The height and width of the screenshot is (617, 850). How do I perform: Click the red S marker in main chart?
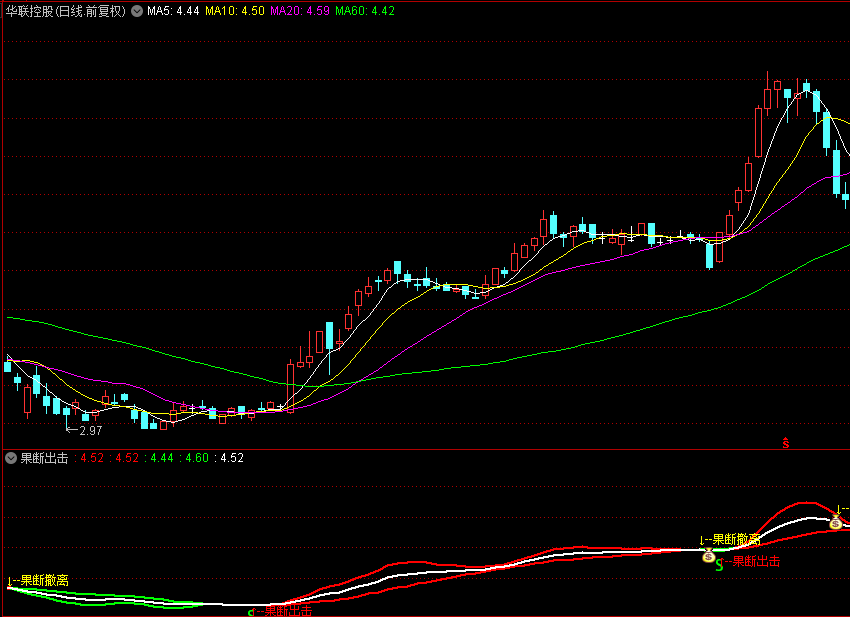(x=785, y=443)
